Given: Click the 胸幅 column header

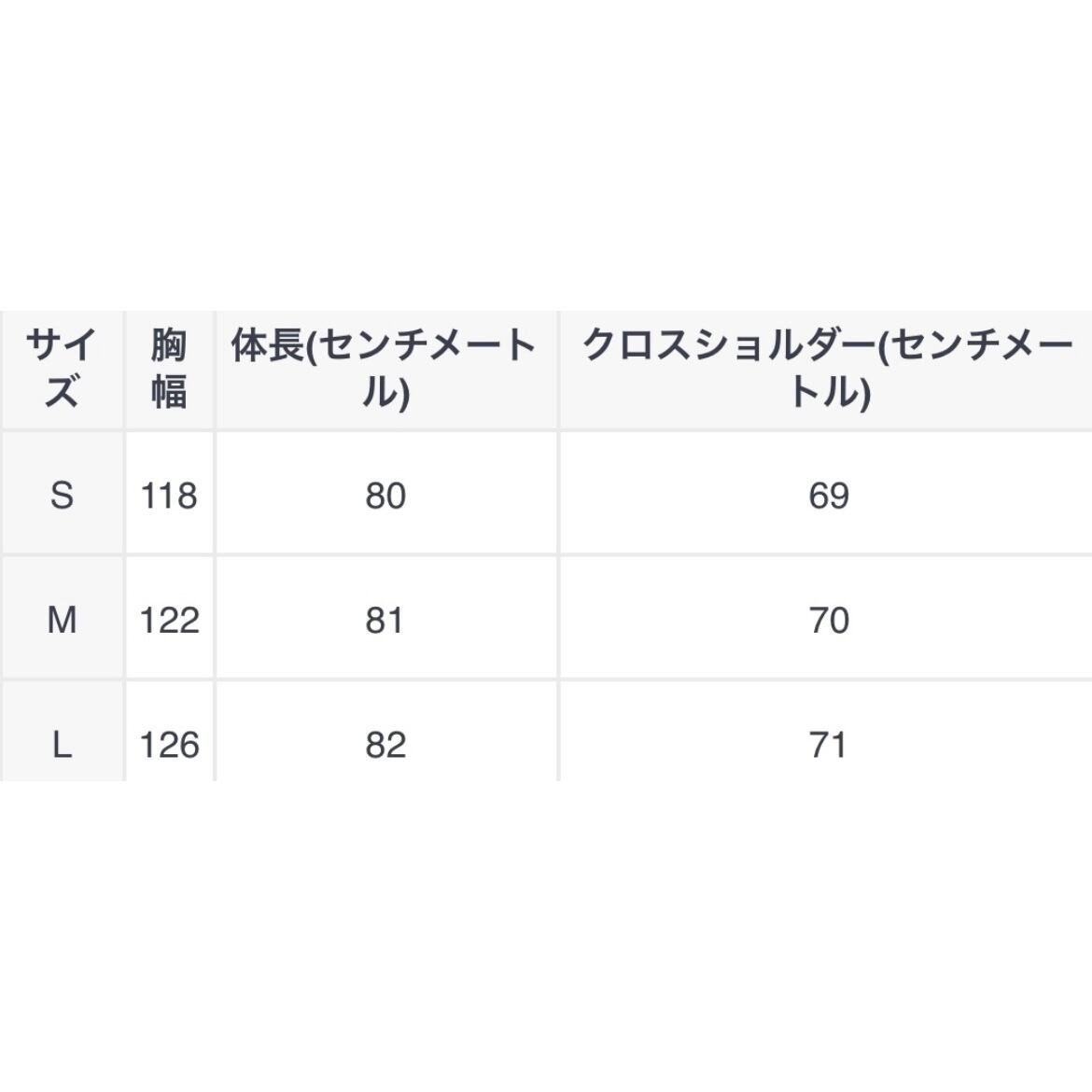Looking at the screenshot, I should coord(169,370).
